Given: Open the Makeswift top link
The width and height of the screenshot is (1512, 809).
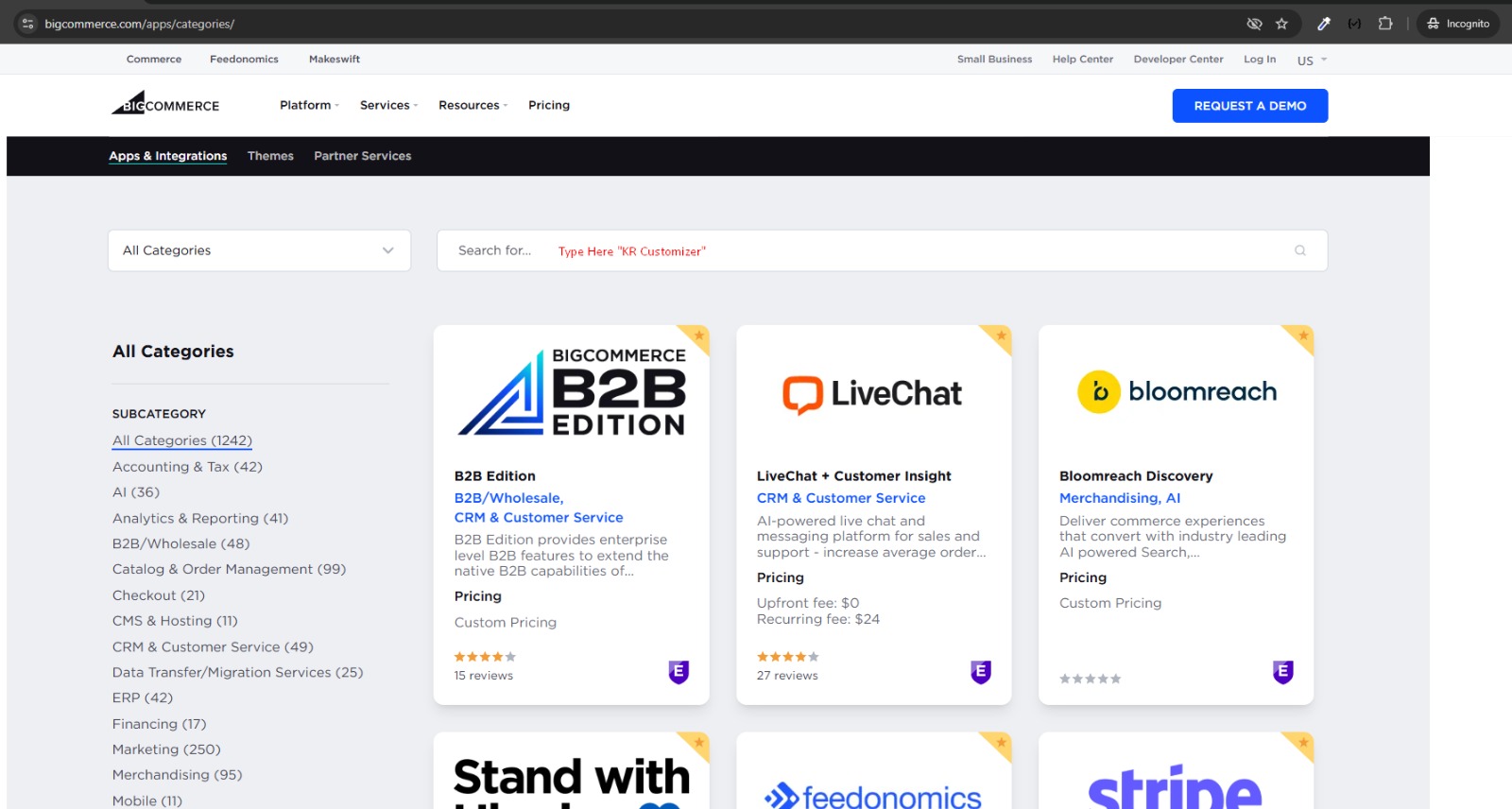Looking at the screenshot, I should 335,59.
